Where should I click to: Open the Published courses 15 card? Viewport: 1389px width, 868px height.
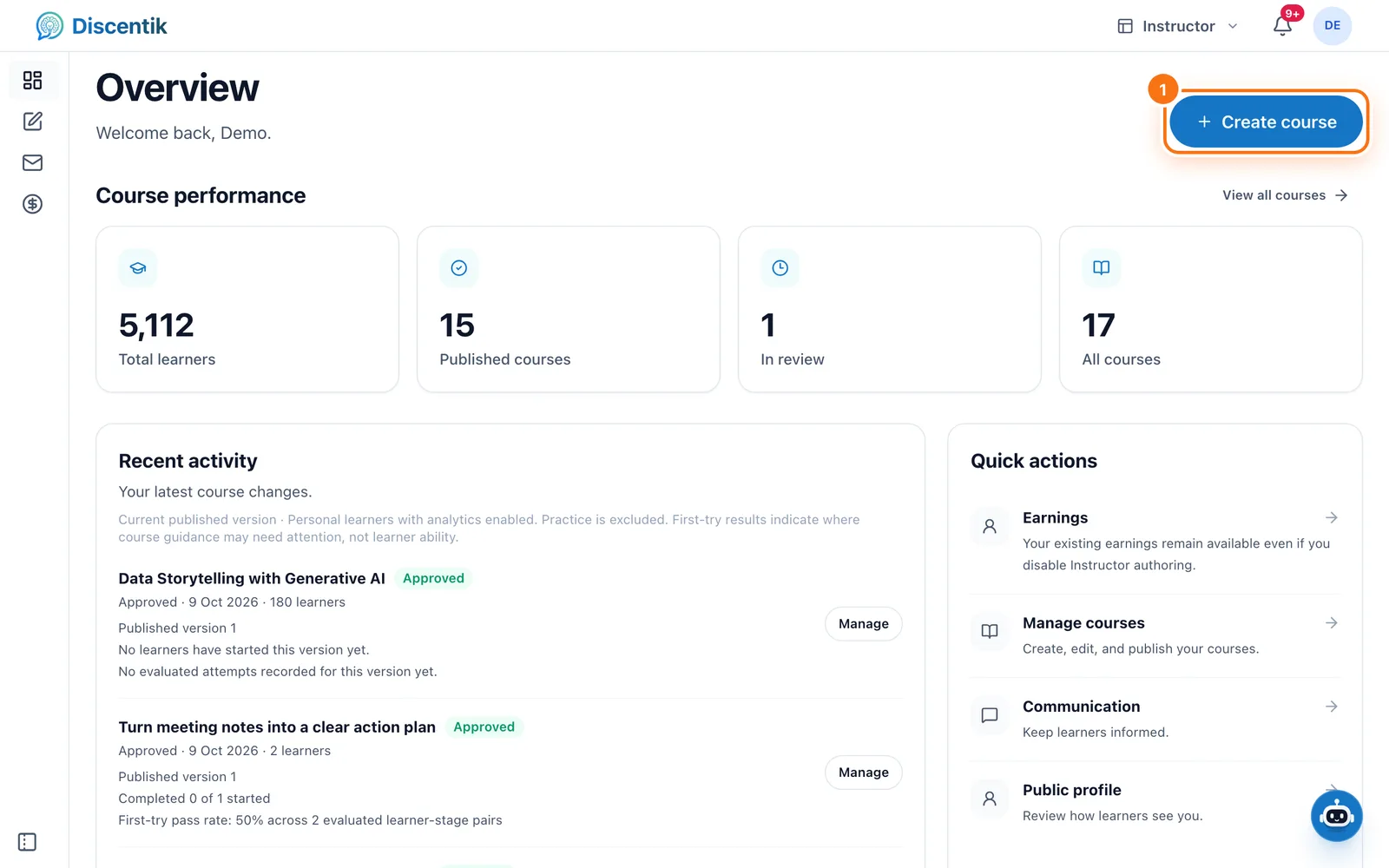tap(569, 310)
